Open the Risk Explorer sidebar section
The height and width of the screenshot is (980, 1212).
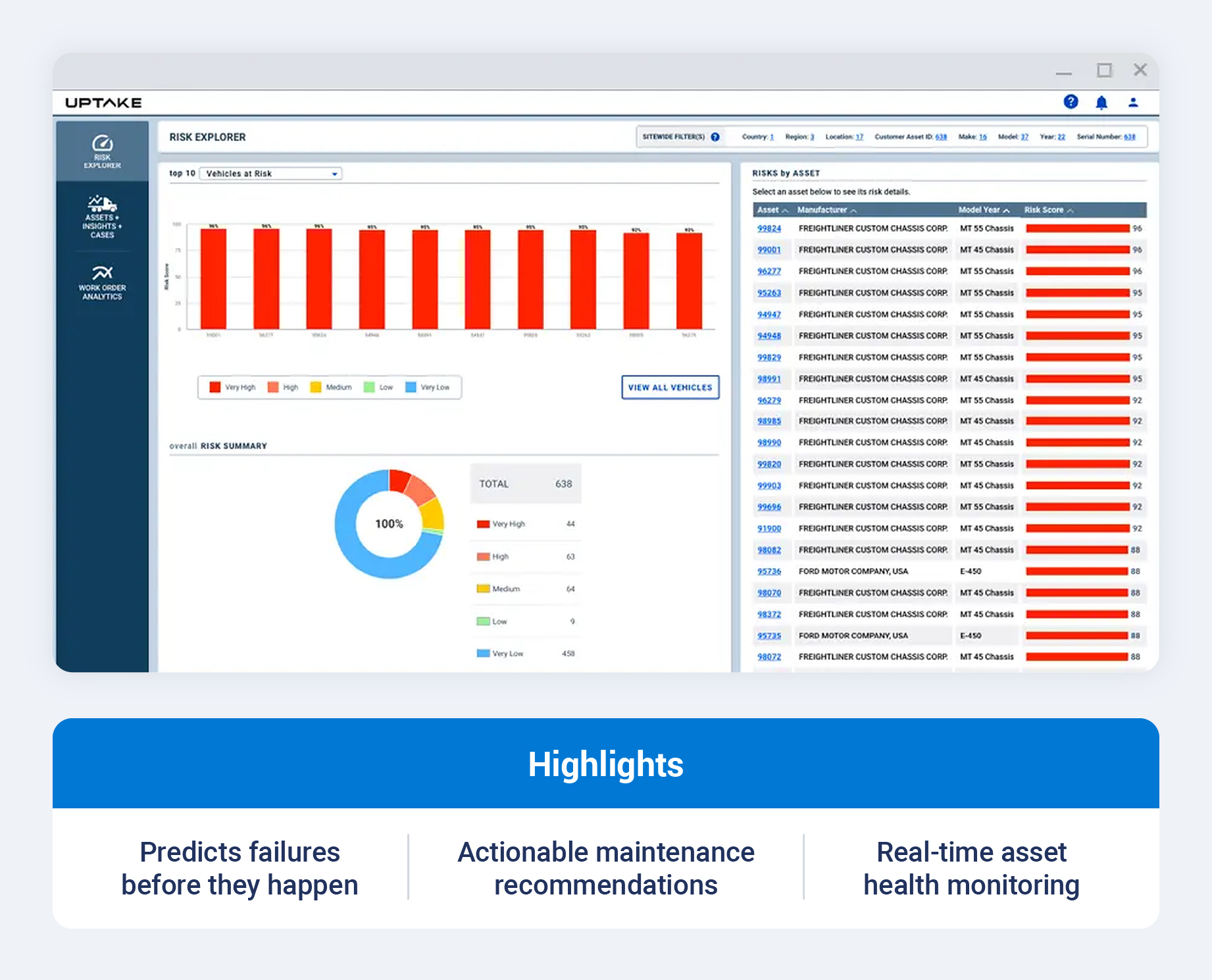click(x=102, y=151)
